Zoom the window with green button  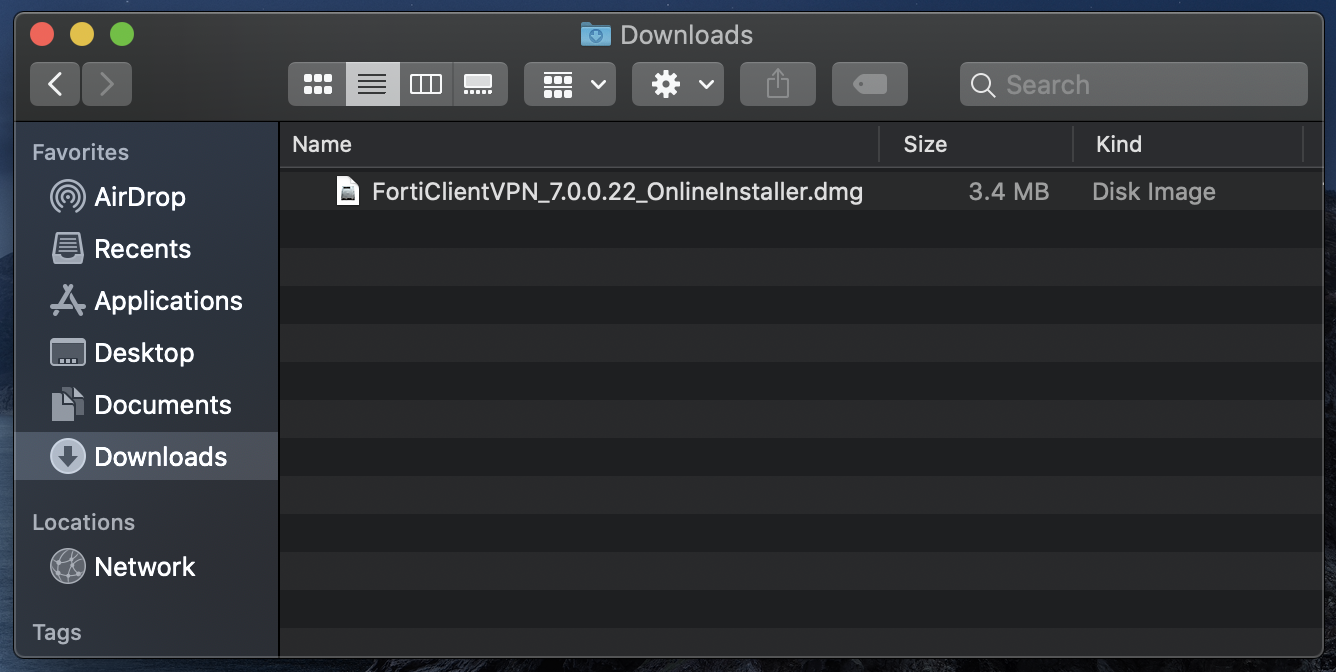pyautogui.click(x=122, y=35)
